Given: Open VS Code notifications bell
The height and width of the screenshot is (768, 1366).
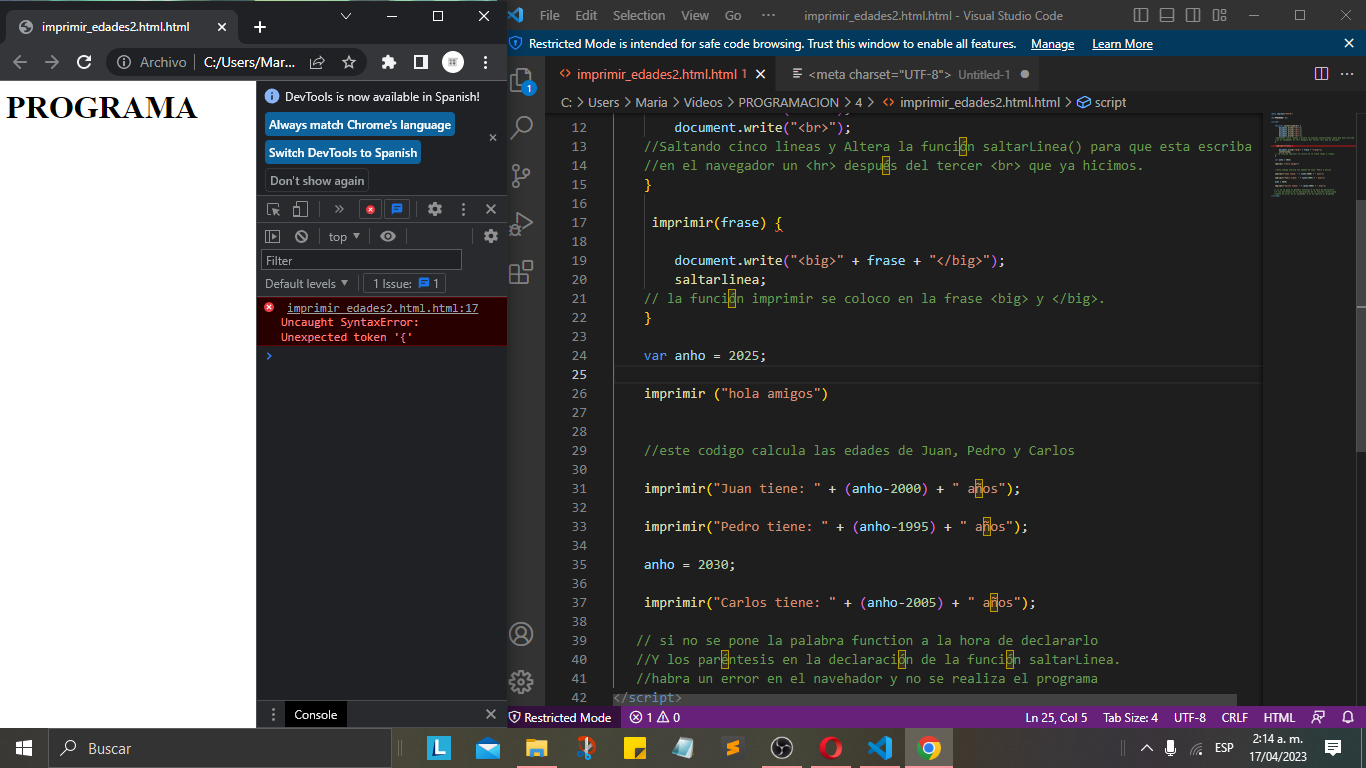Looking at the screenshot, I should (1348, 717).
